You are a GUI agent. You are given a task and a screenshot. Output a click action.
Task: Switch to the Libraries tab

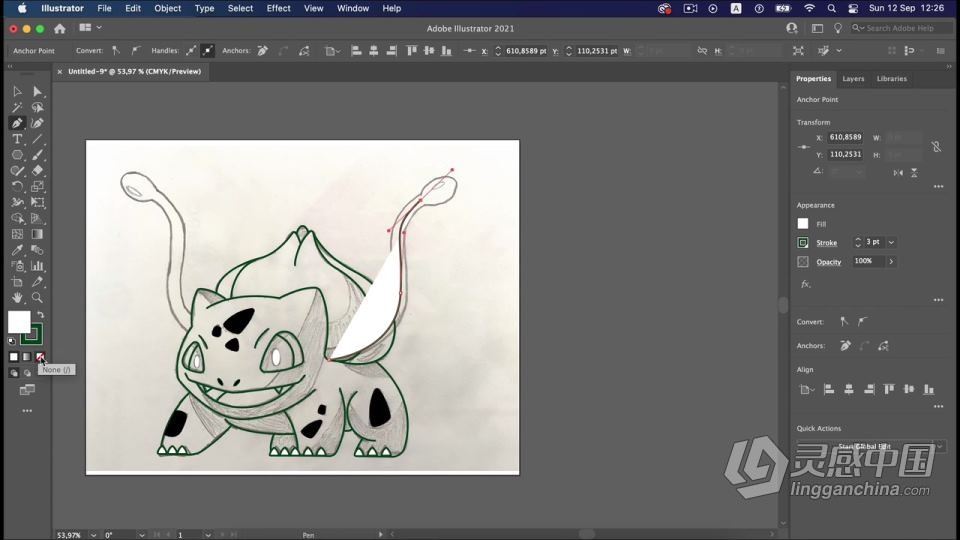point(891,79)
